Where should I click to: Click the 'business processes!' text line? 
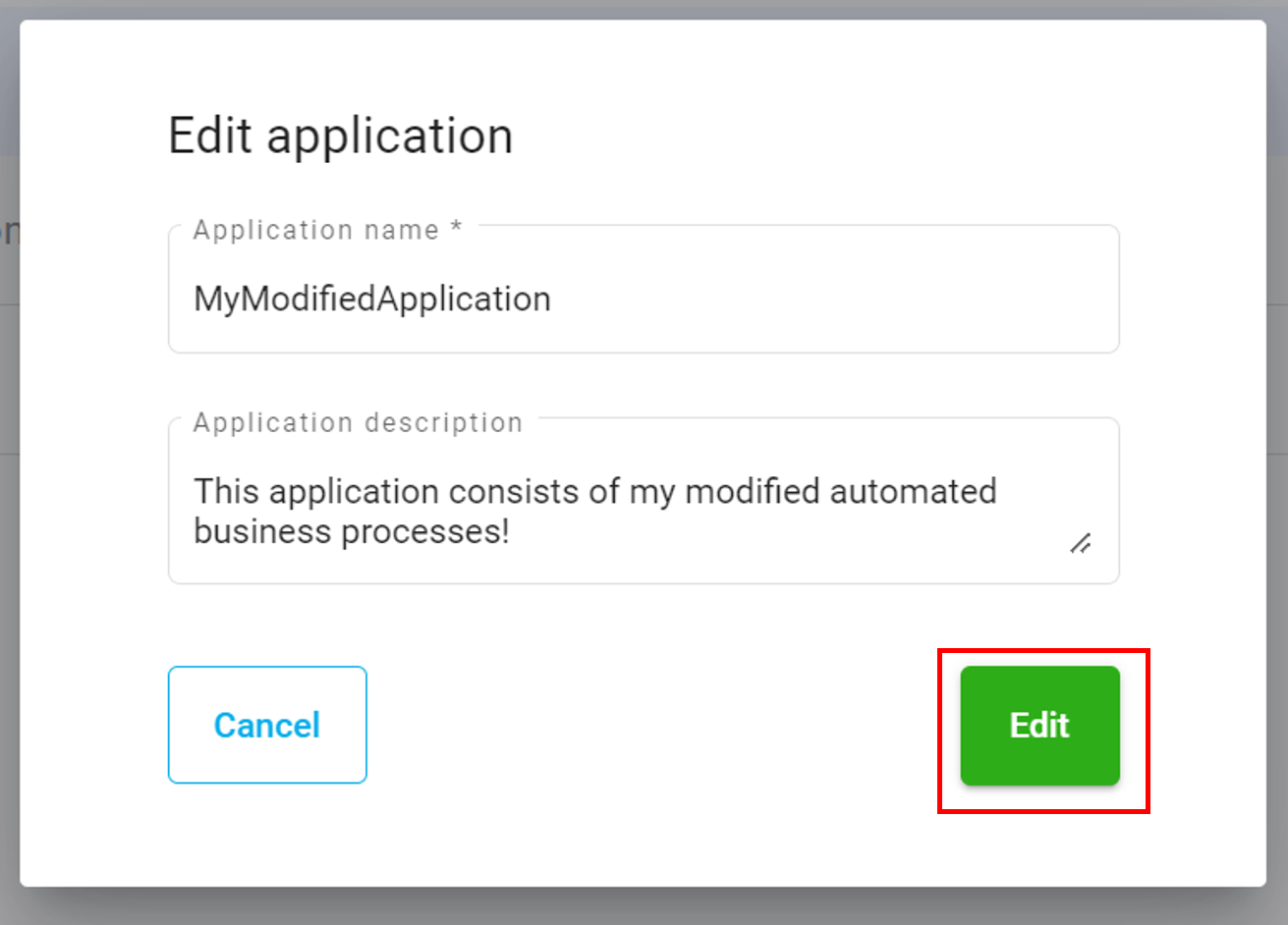click(351, 531)
